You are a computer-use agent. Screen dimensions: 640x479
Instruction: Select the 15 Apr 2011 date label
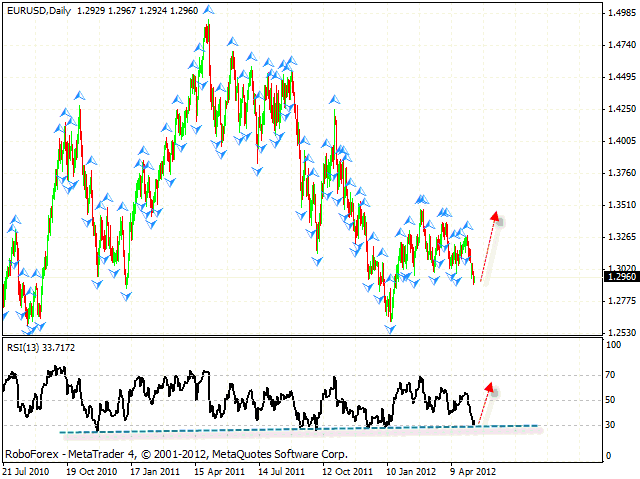click(222, 469)
